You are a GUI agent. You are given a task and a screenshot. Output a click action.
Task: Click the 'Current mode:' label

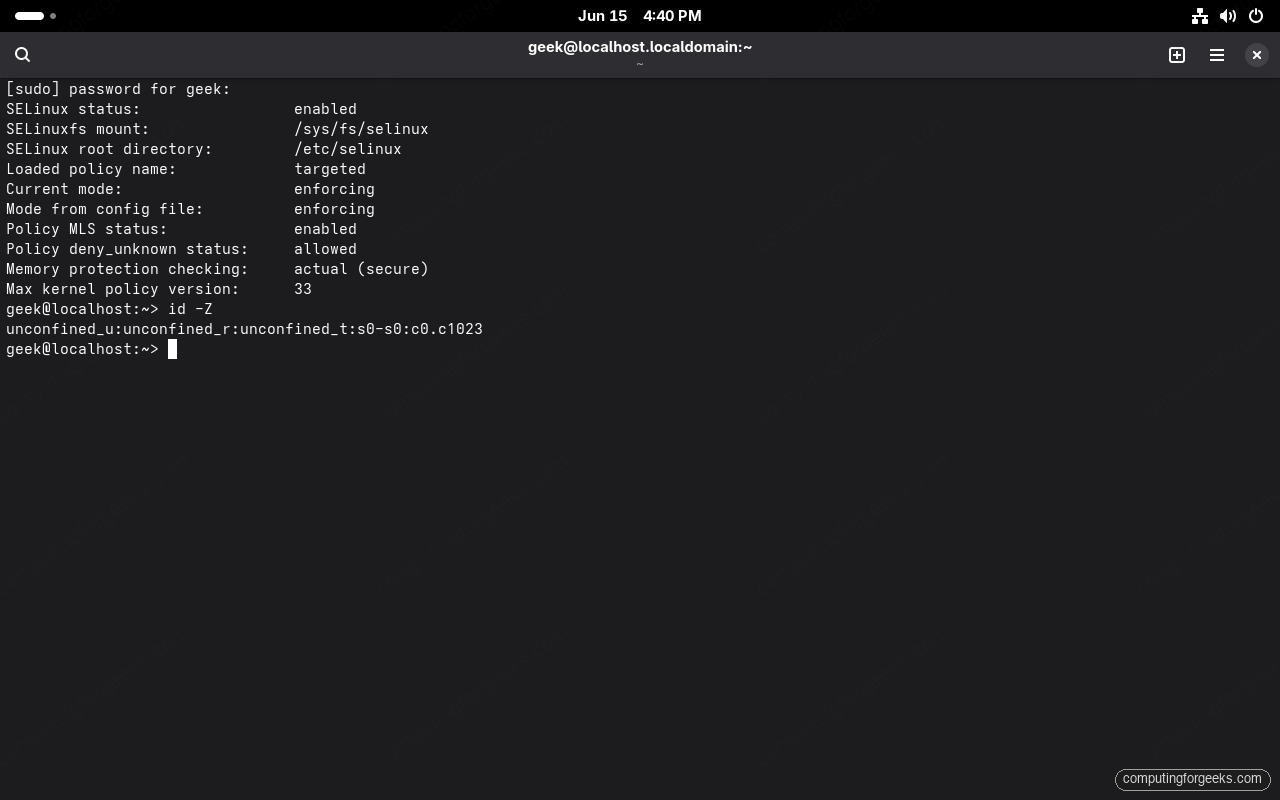click(x=64, y=189)
